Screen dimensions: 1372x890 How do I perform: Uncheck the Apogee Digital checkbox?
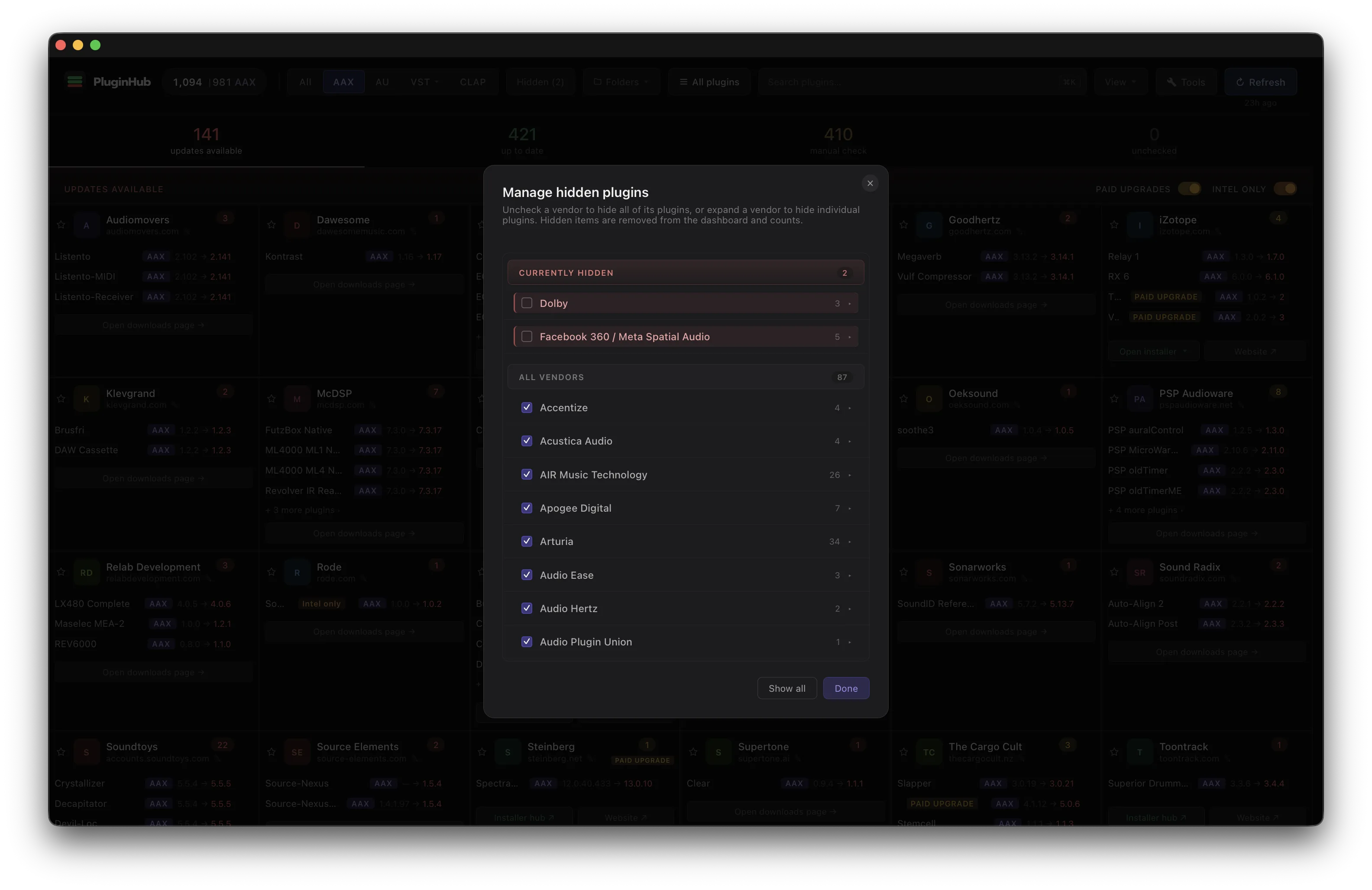(x=526, y=507)
